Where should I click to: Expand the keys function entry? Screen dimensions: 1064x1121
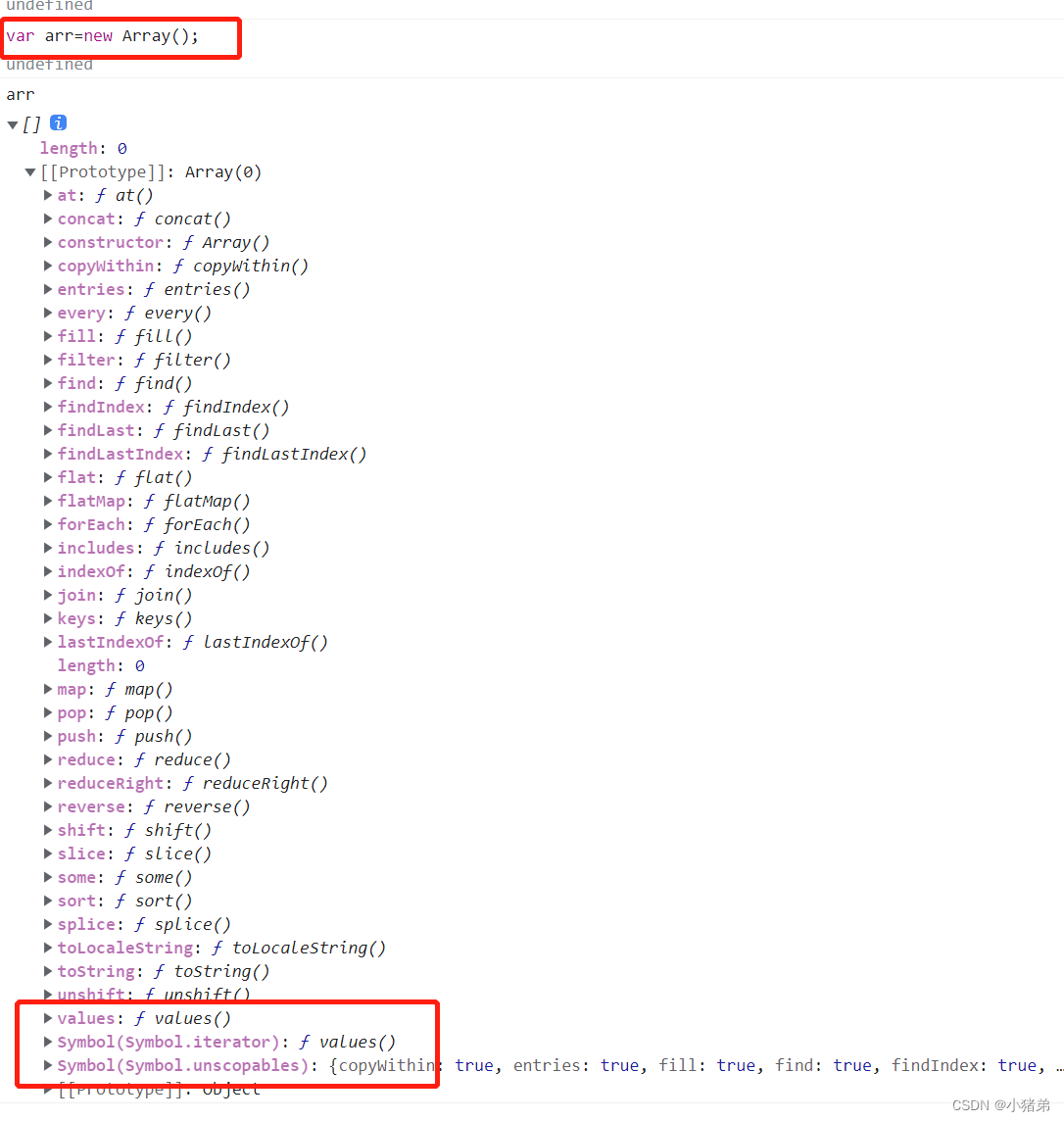[x=47, y=618]
